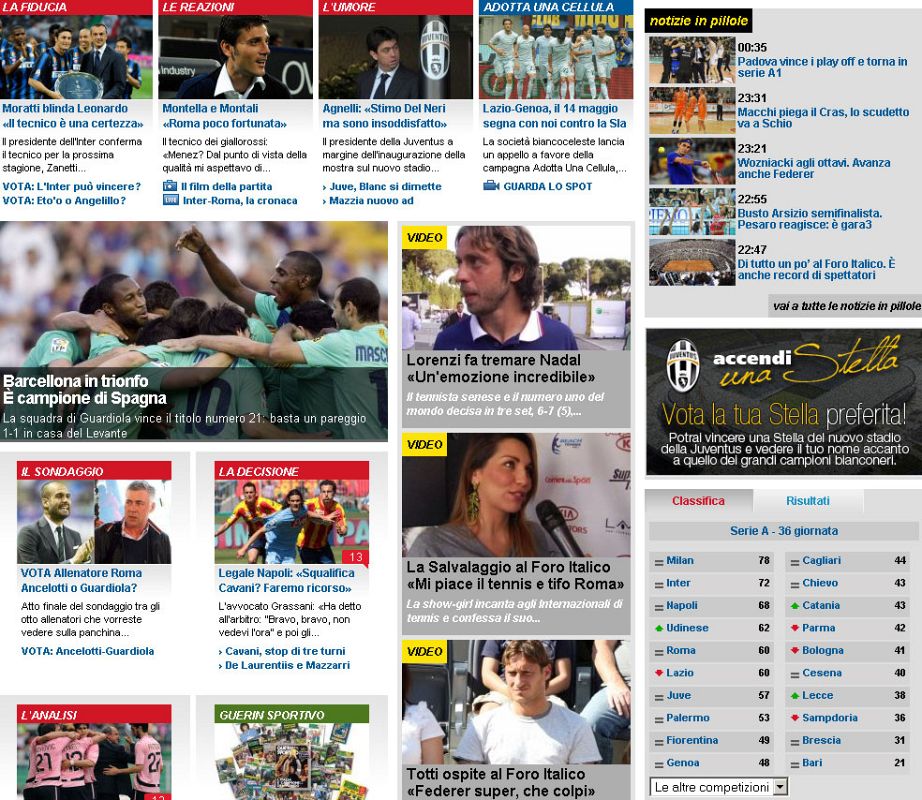Click the red down arrow next to Lazio
Screen dimensions: 922x800
pos(659,673)
